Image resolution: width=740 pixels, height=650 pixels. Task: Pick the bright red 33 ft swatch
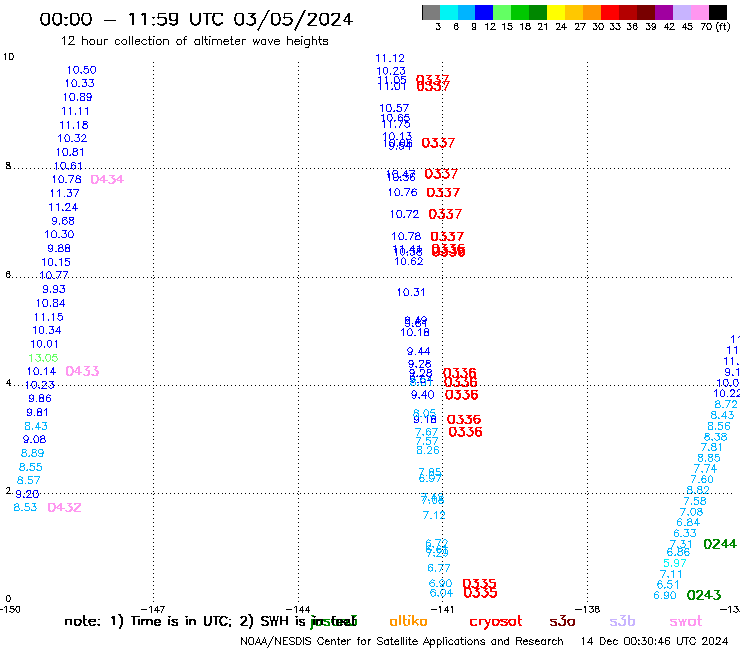coord(610,12)
